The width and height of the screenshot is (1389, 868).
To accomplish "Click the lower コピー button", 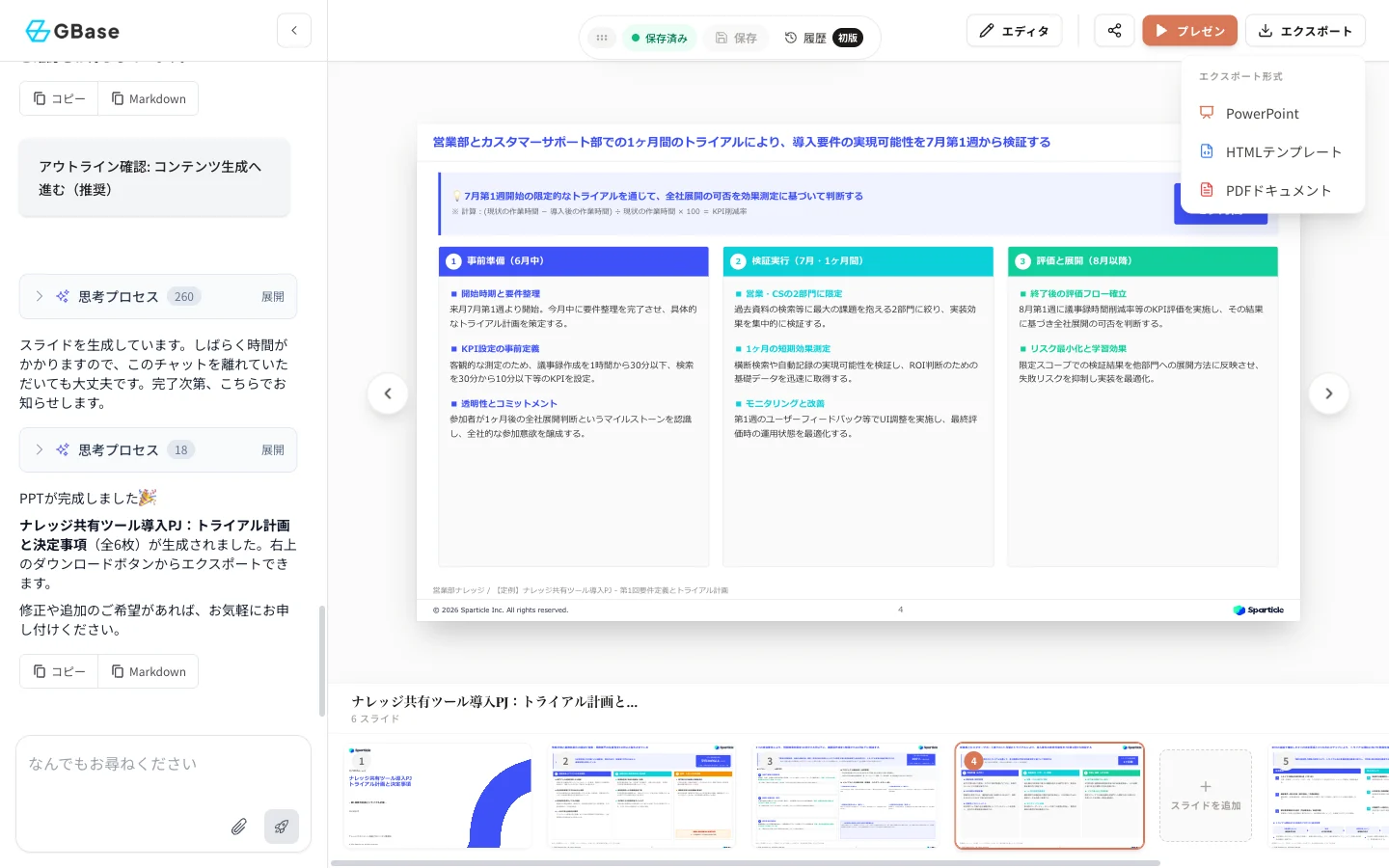I will [x=59, y=671].
